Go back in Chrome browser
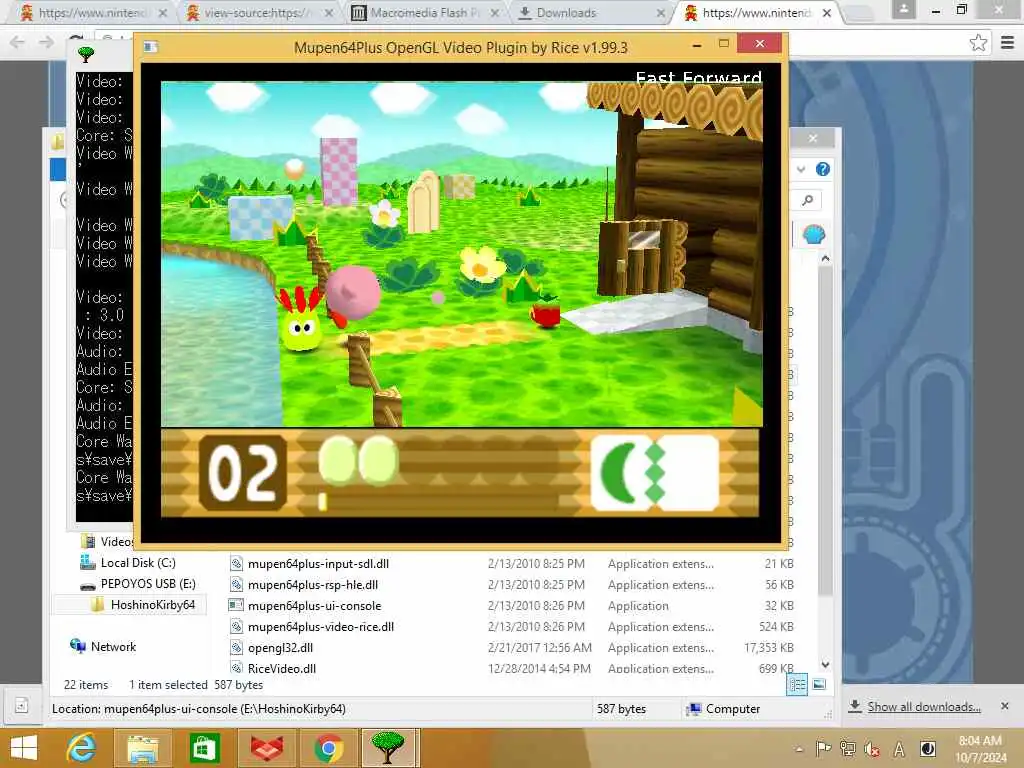The image size is (1024, 768). 18,42
